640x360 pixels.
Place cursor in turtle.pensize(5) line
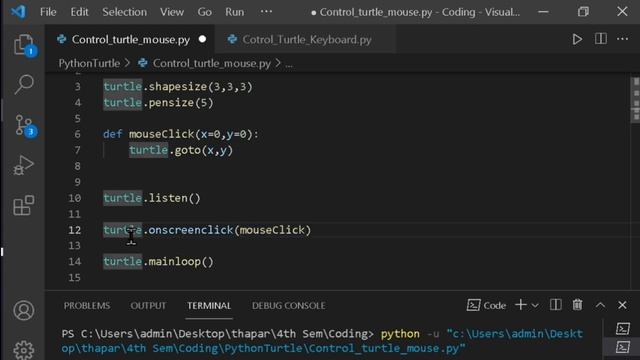pyautogui.click(x=158, y=102)
